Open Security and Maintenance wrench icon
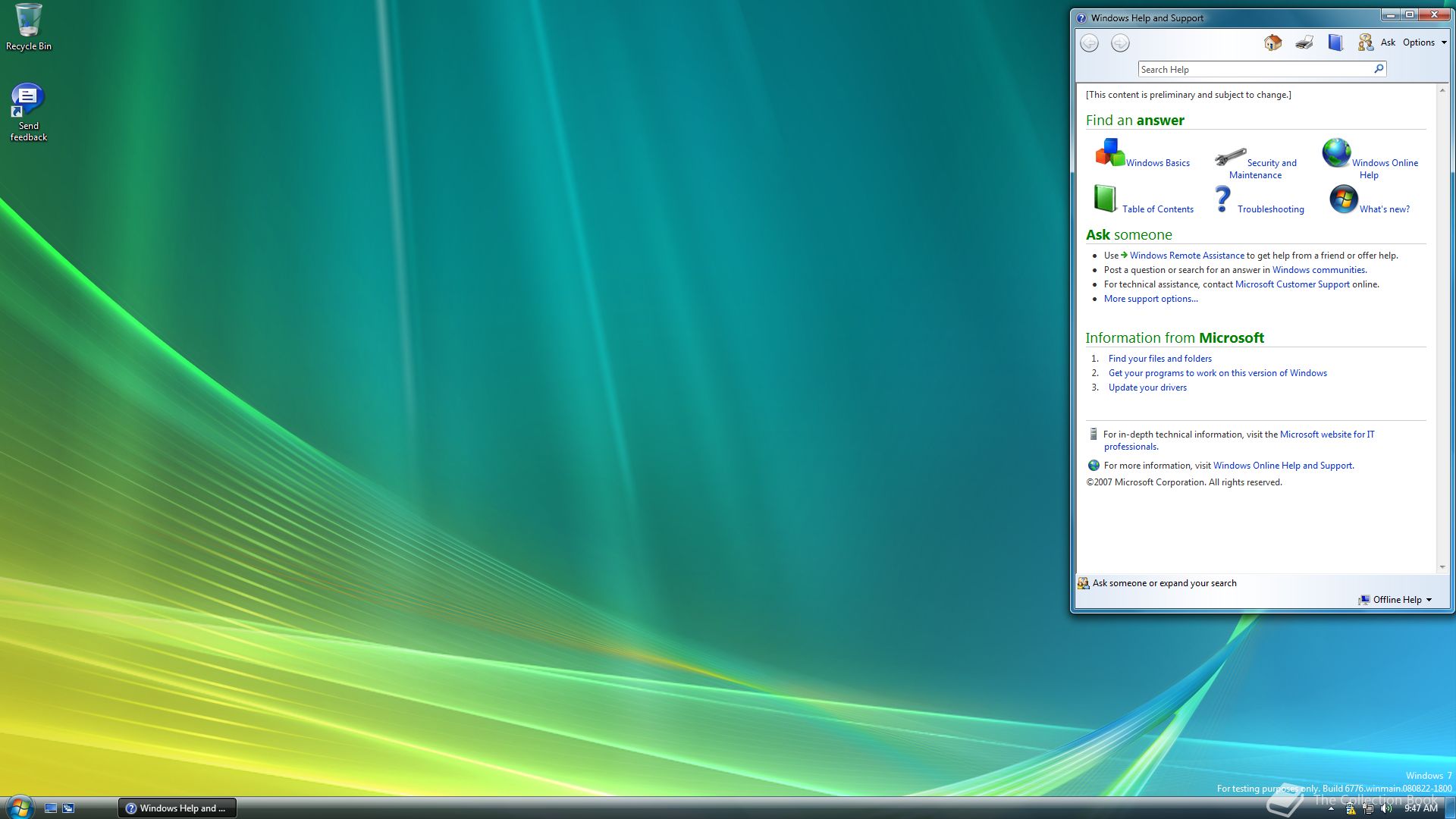Viewport: 1456px width, 819px height. 1230,157
